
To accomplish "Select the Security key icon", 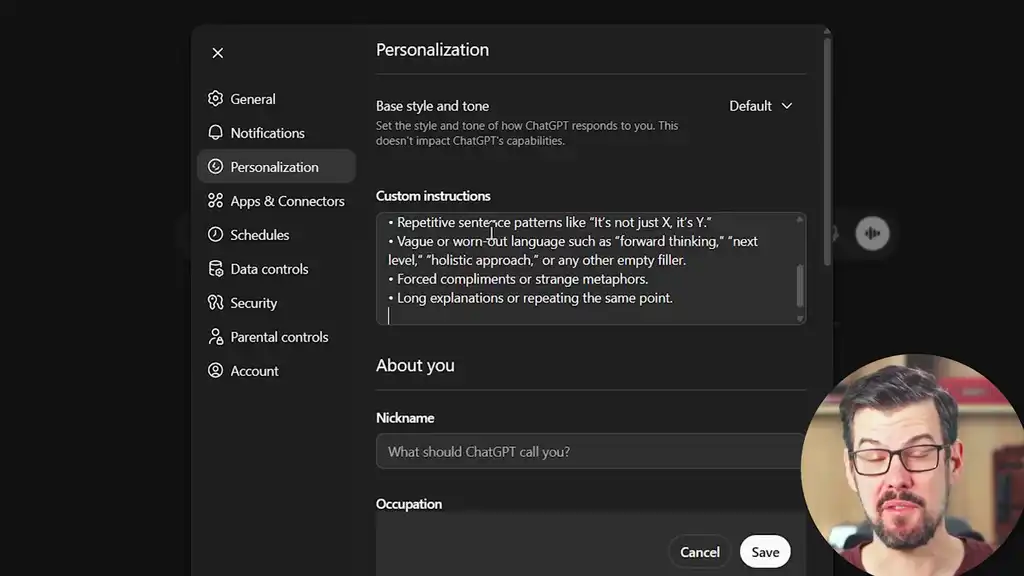I will (215, 302).
